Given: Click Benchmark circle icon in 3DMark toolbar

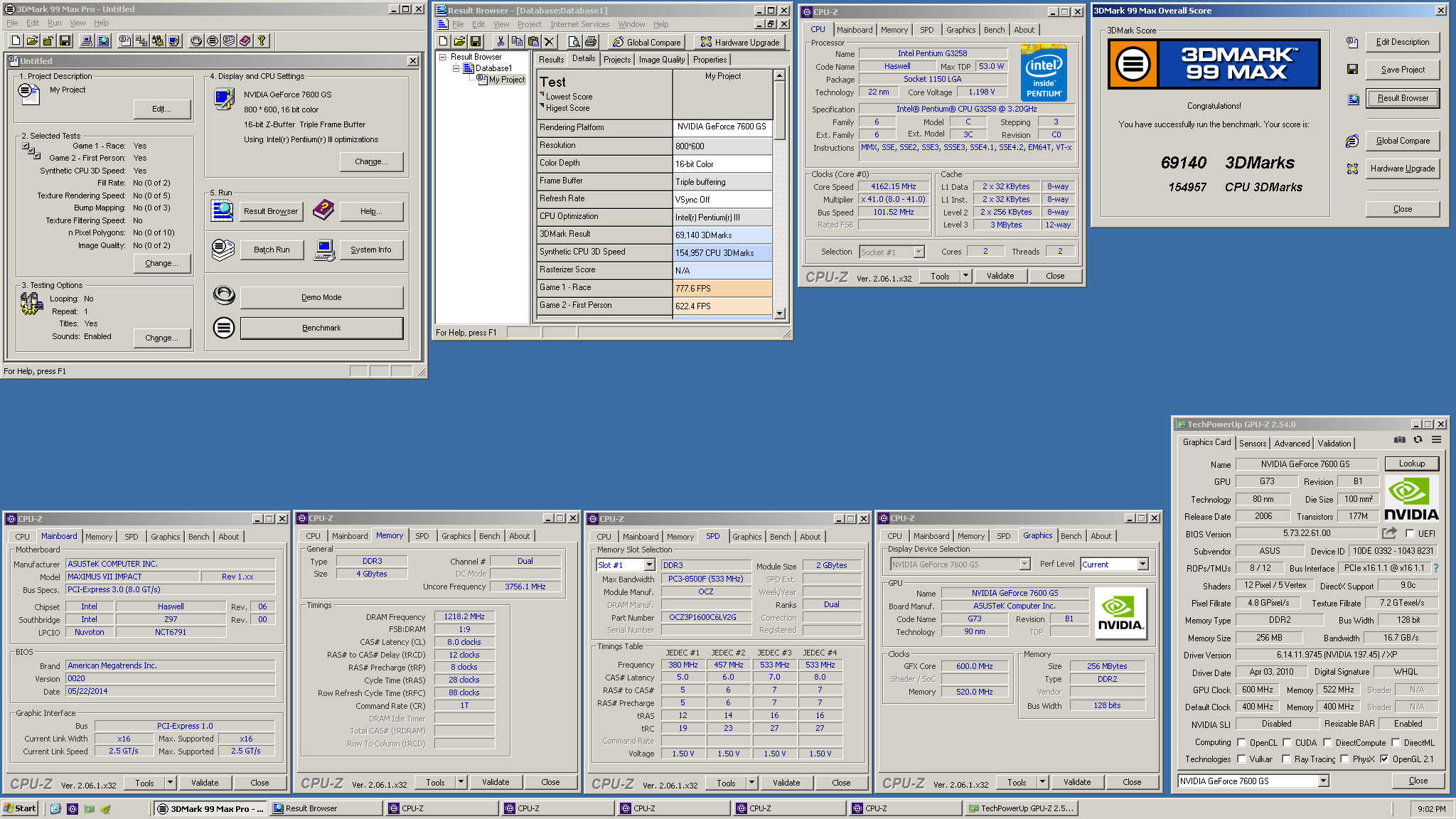Looking at the screenshot, I should (x=213, y=41).
